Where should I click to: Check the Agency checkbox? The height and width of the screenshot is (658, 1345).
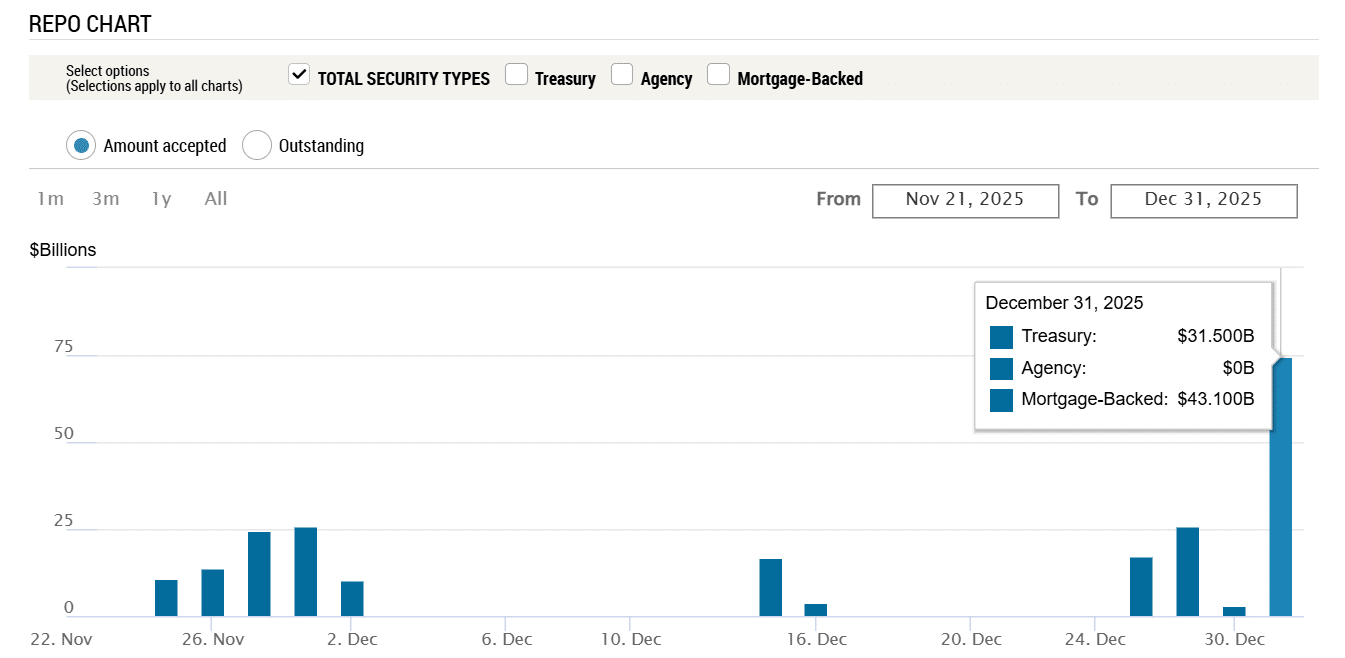point(622,75)
